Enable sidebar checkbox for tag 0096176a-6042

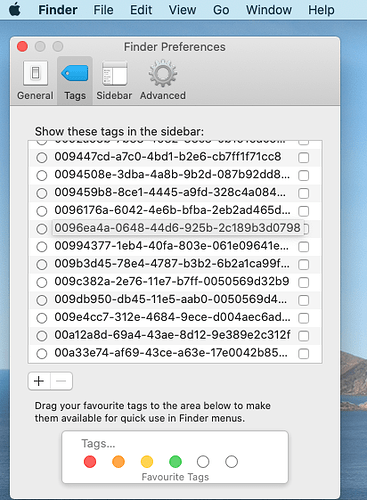[304, 211]
